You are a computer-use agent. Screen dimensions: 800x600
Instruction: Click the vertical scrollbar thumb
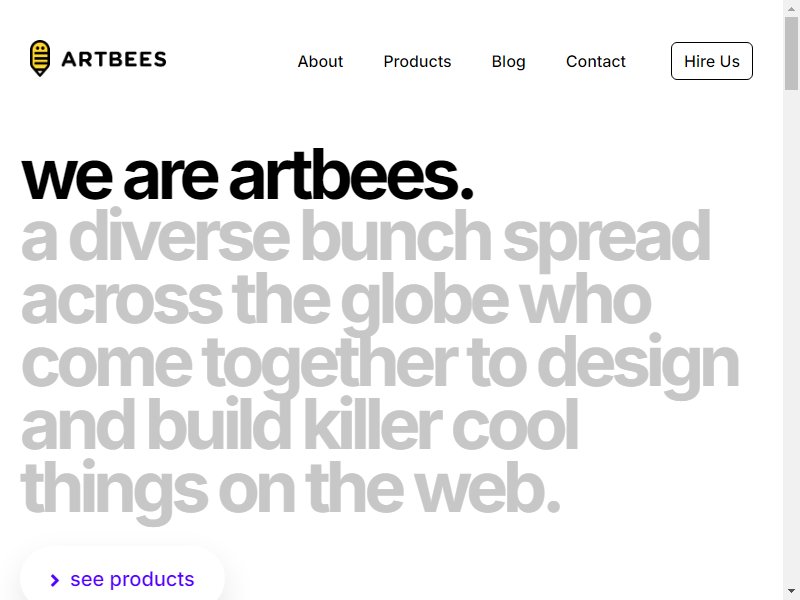(x=791, y=54)
